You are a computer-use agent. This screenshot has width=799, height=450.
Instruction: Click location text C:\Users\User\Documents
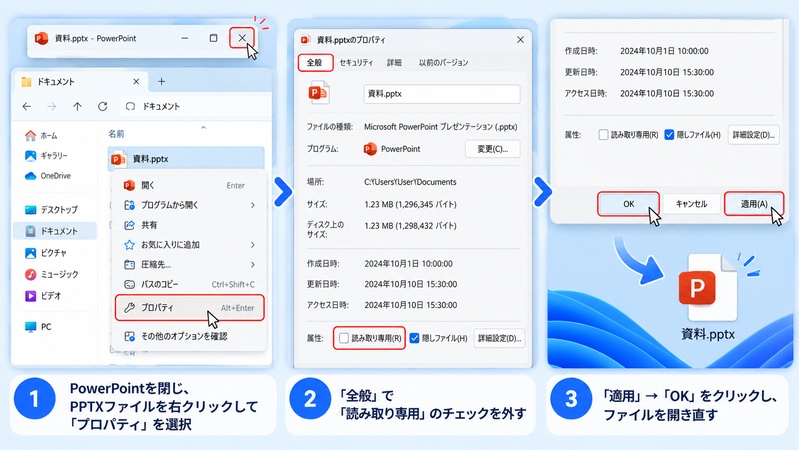click(410, 182)
